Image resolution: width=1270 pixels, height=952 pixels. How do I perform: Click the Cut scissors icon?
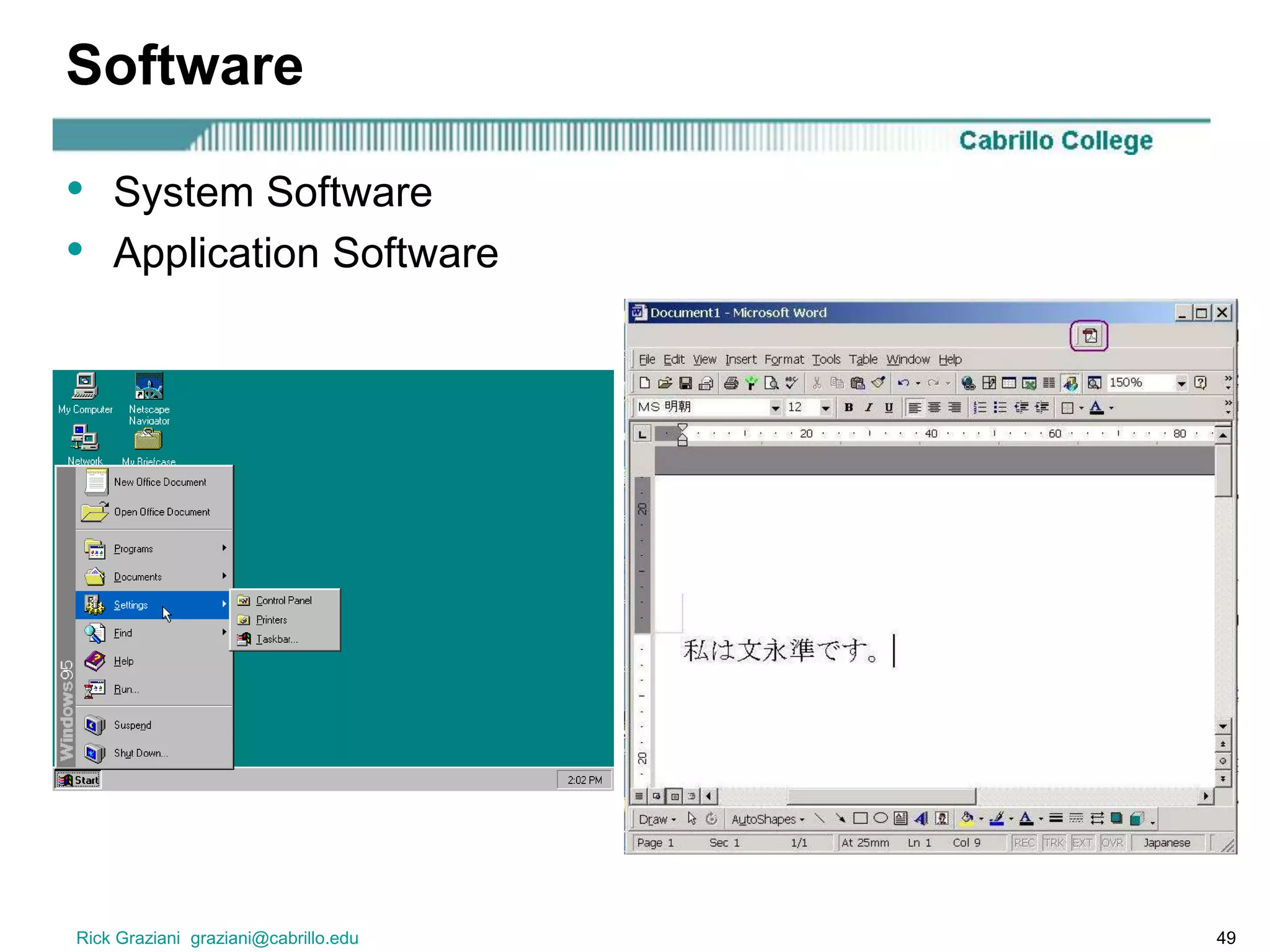pyautogui.click(x=817, y=383)
